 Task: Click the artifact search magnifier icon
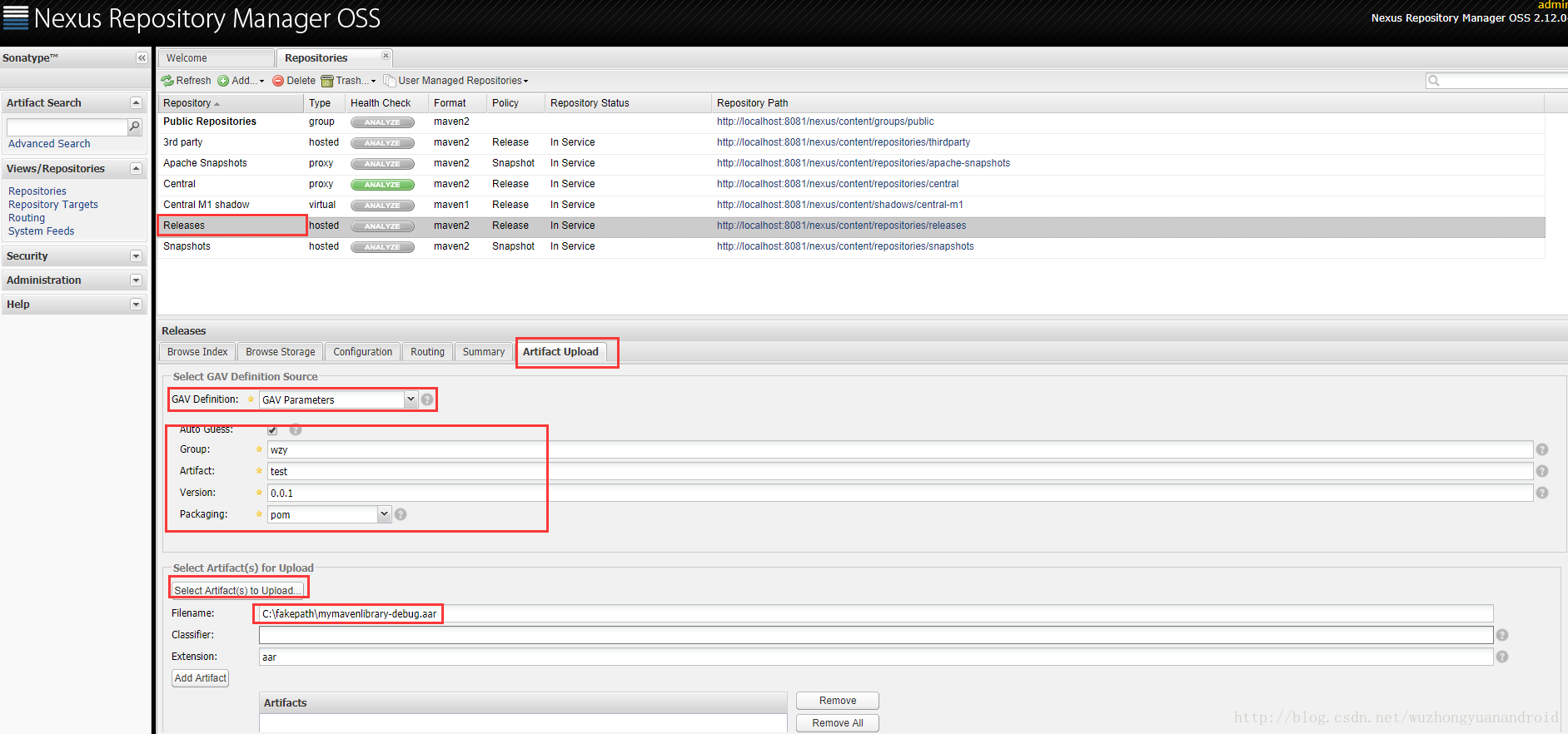pos(134,126)
